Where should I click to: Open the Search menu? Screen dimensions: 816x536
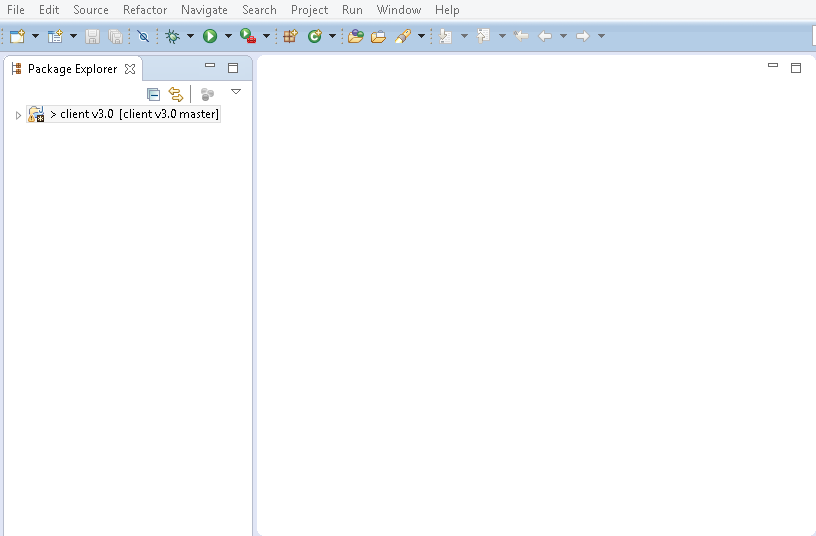[259, 10]
